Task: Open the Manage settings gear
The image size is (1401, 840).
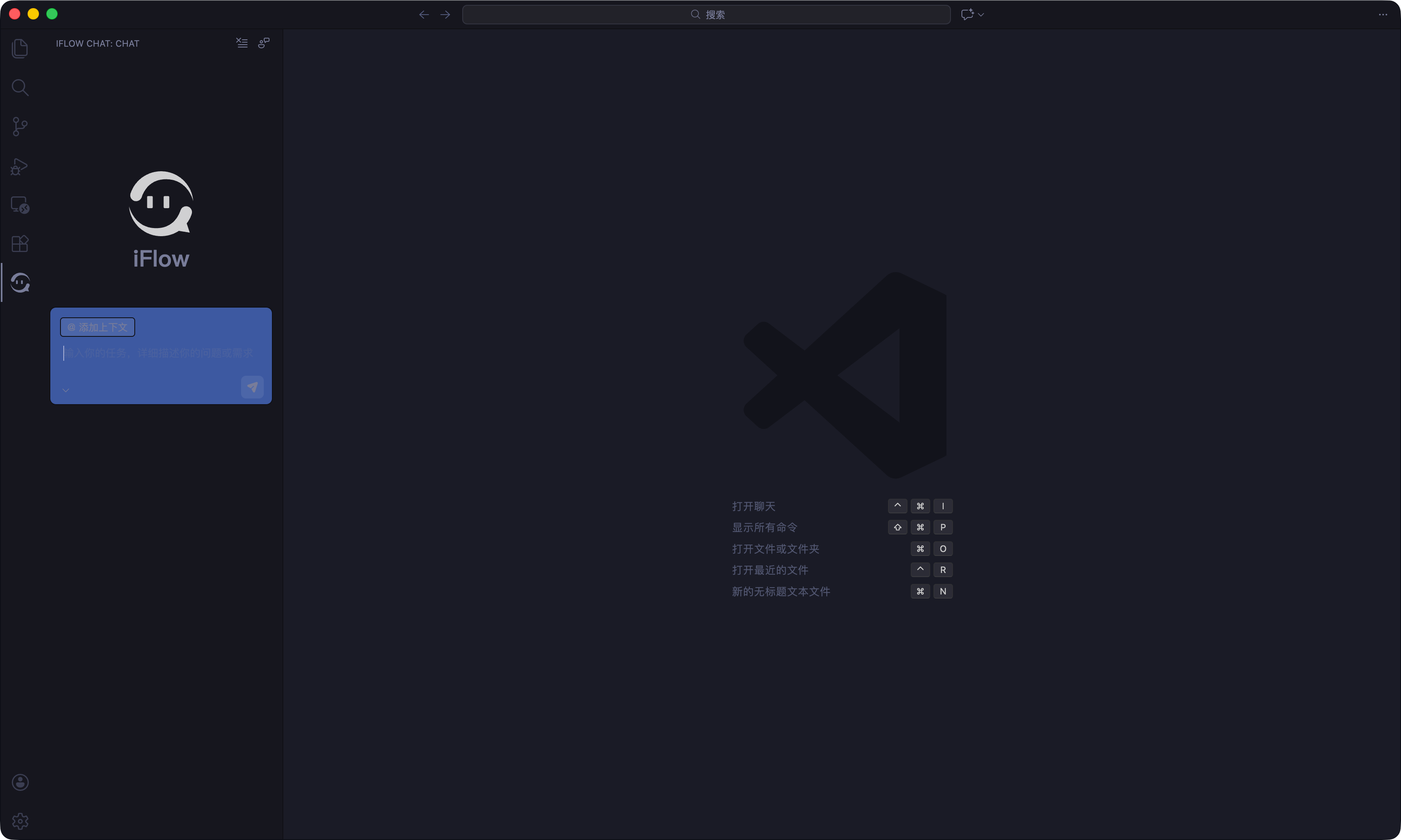Action: 20,821
